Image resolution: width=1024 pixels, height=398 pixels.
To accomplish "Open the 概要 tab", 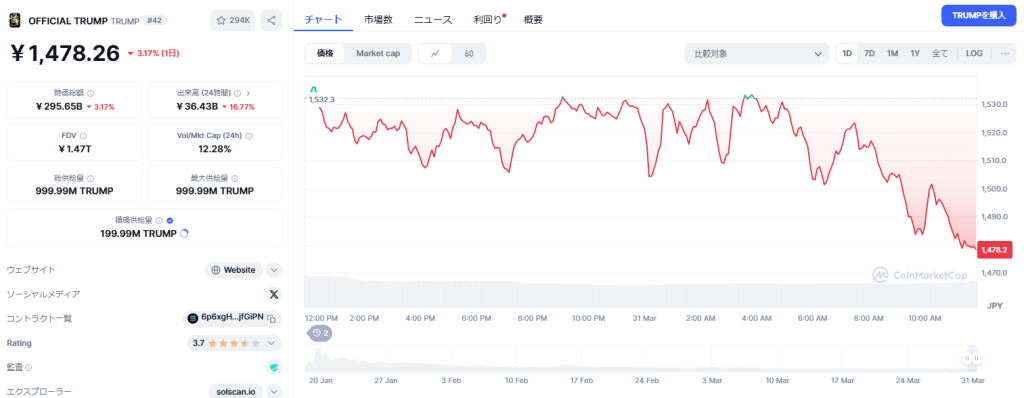I will coord(533,19).
